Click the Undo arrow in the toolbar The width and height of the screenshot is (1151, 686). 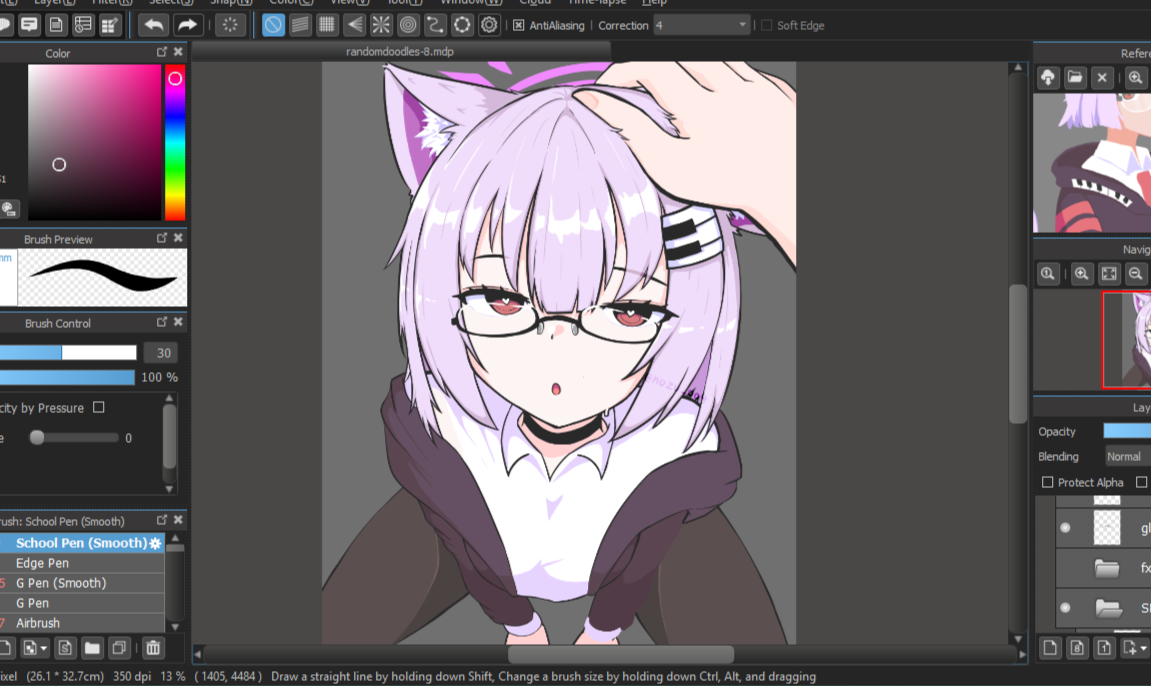[154, 25]
